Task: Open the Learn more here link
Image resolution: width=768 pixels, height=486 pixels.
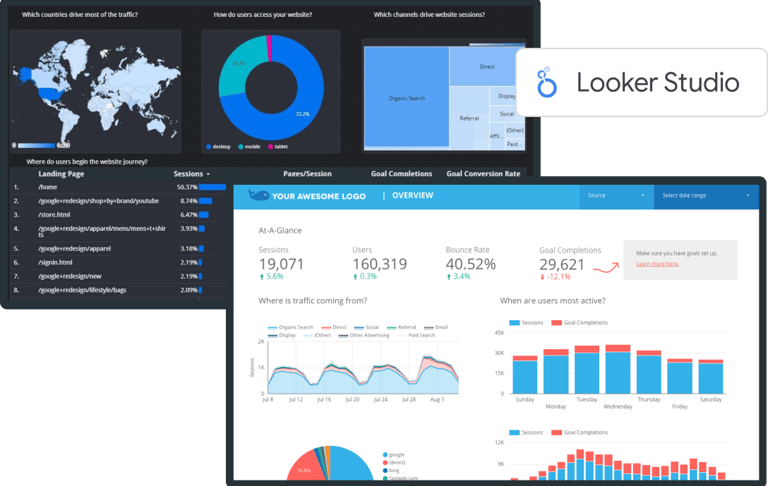Action: click(657, 264)
